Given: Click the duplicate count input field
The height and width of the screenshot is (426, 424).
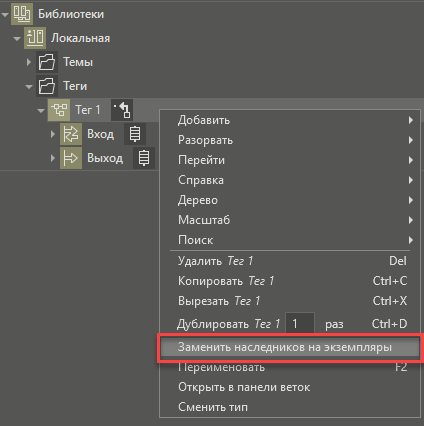Looking at the screenshot, I should pos(300,323).
